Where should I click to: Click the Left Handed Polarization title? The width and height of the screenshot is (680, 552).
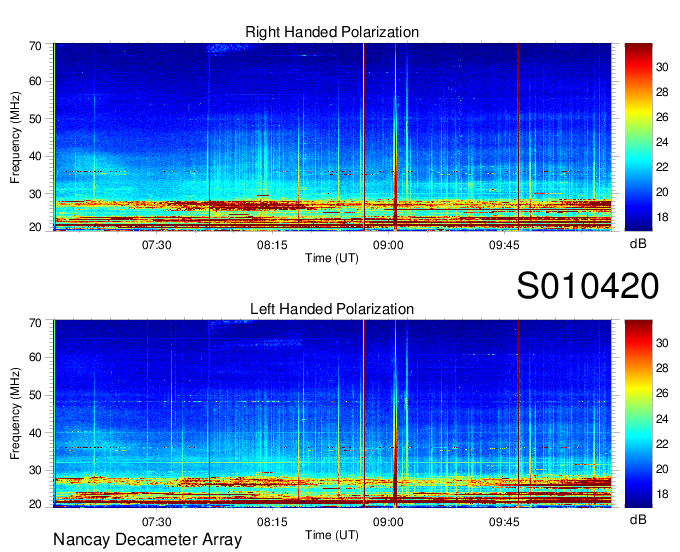click(332, 309)
